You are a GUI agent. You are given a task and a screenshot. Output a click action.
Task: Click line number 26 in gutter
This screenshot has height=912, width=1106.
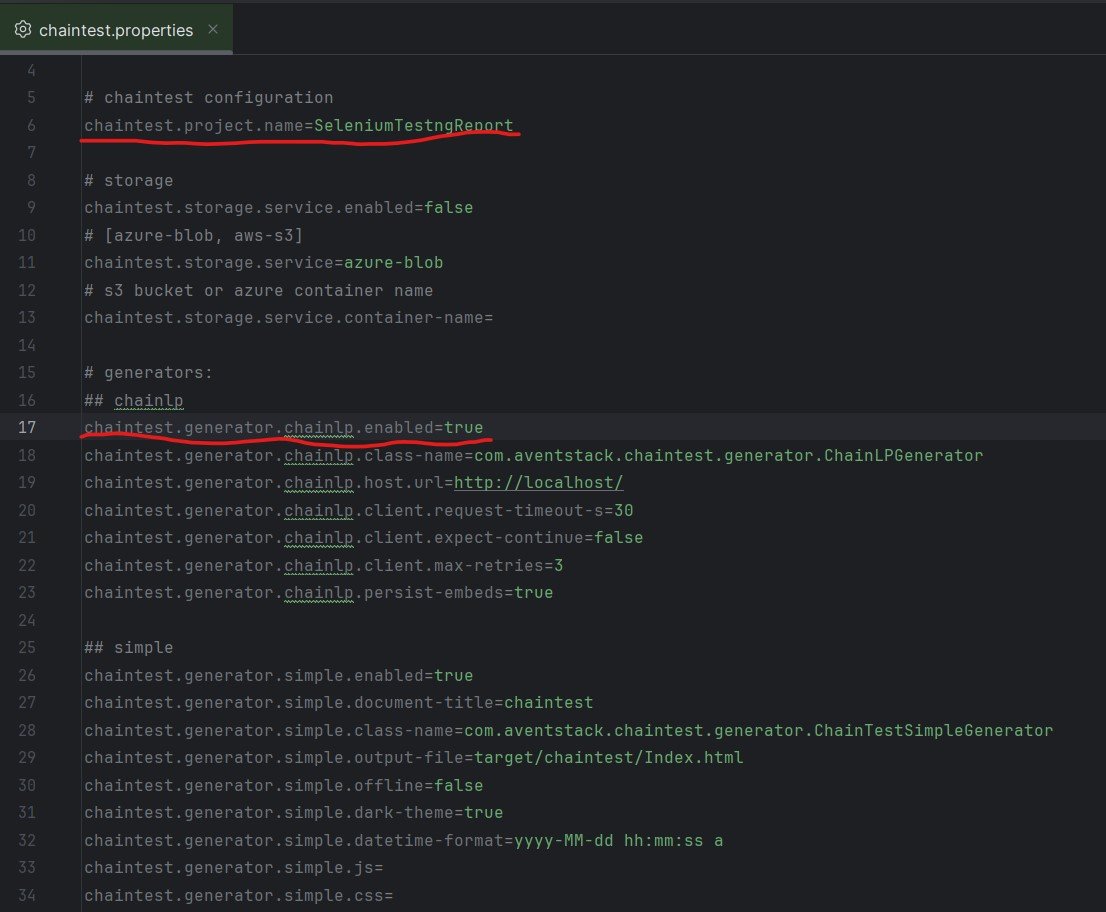[27, 676]
